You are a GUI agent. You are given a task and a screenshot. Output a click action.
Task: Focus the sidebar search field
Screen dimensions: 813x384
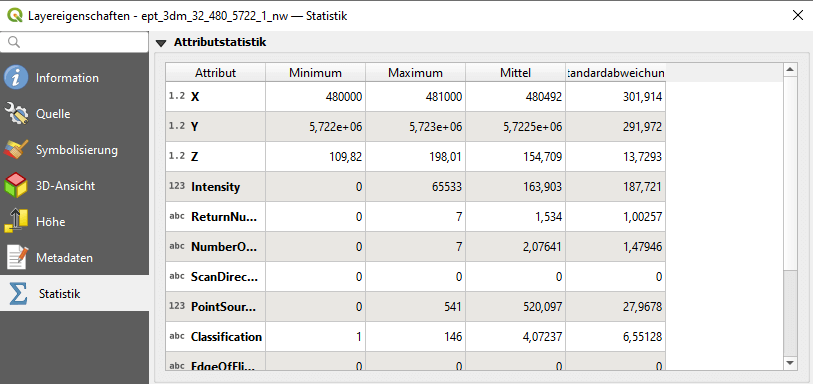click(x=74, y=42)
